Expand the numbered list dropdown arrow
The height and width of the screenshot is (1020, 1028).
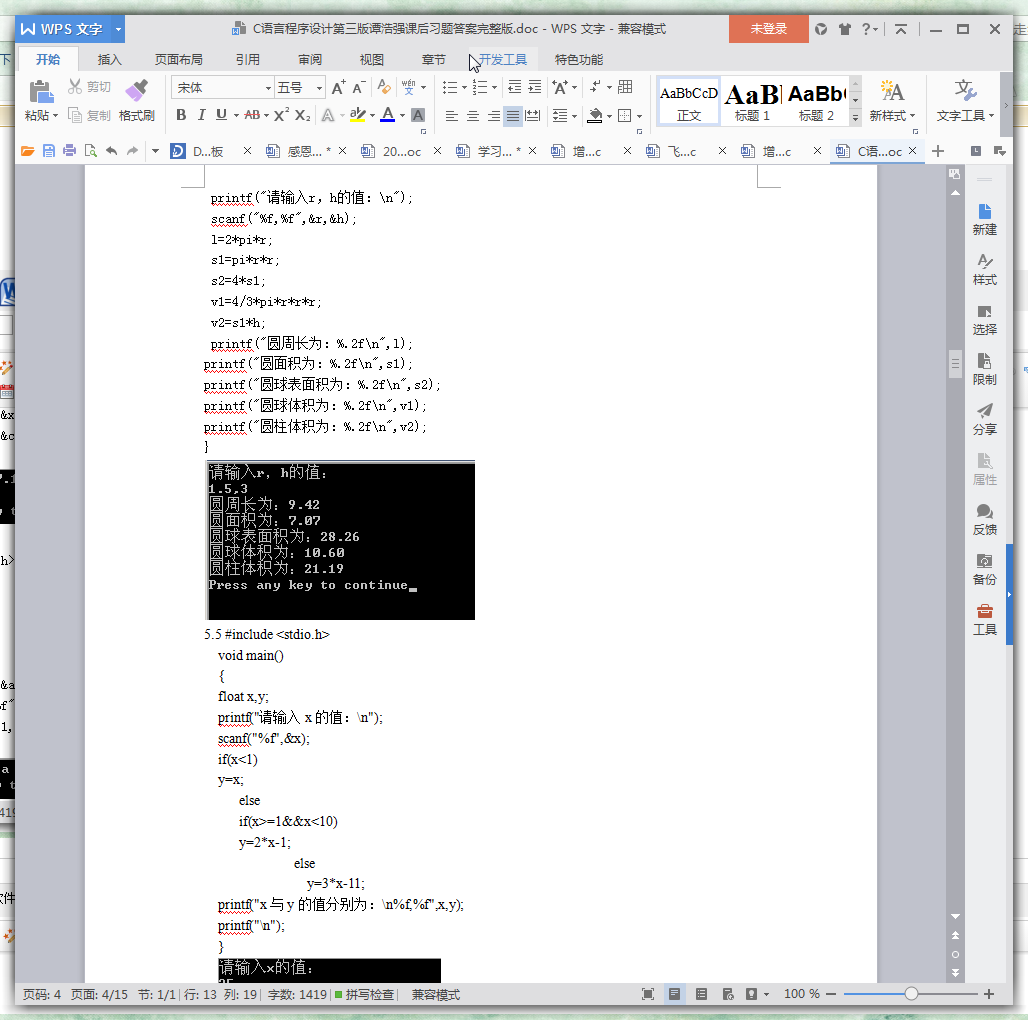point(495,88)
